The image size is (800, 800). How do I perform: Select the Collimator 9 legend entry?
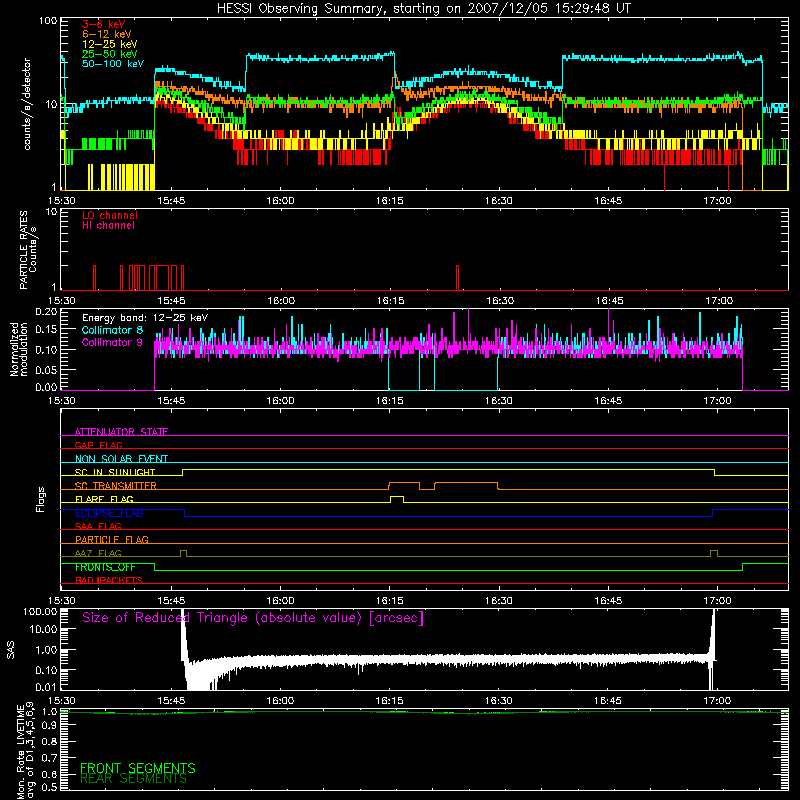tap(112, 342)
